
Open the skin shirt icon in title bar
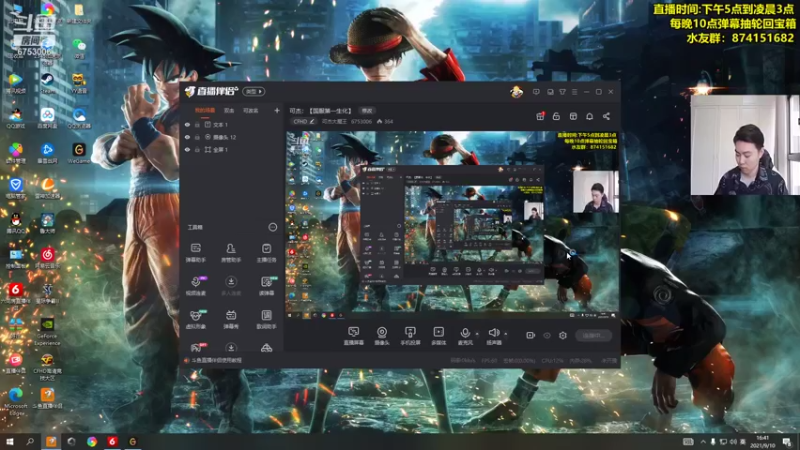point(562,92)
